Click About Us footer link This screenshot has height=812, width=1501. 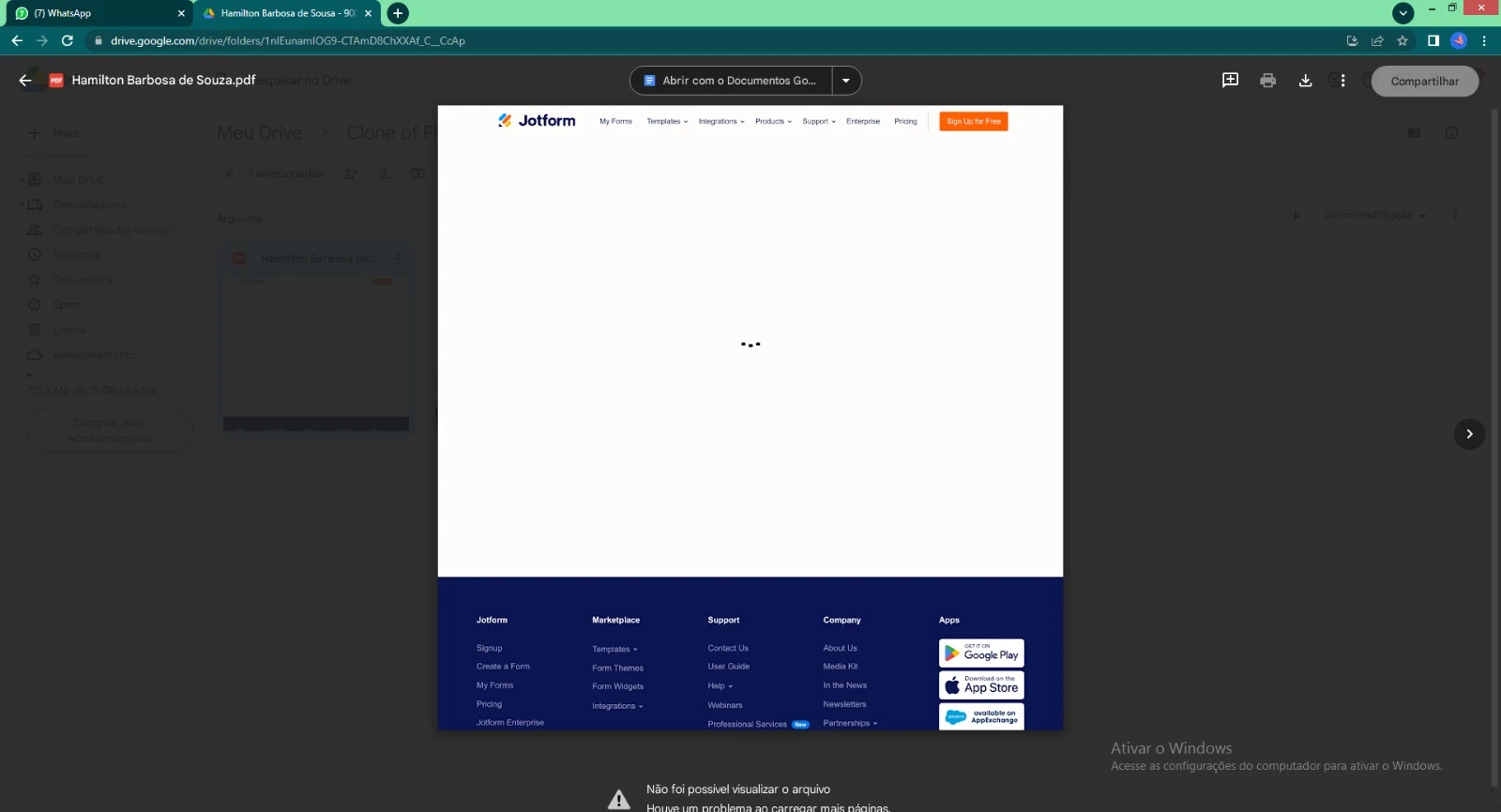click(x=840, y=648)
